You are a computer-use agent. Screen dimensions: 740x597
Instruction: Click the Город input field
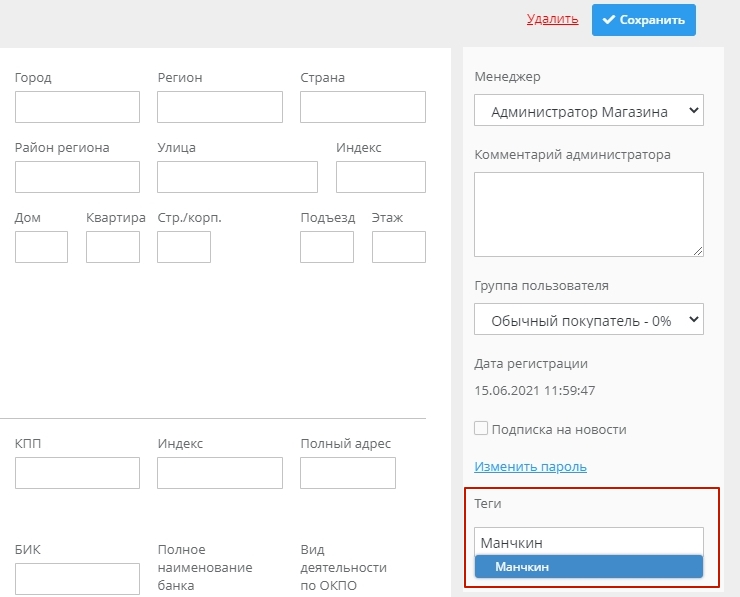pyautogui.click(x=77, y=107)
